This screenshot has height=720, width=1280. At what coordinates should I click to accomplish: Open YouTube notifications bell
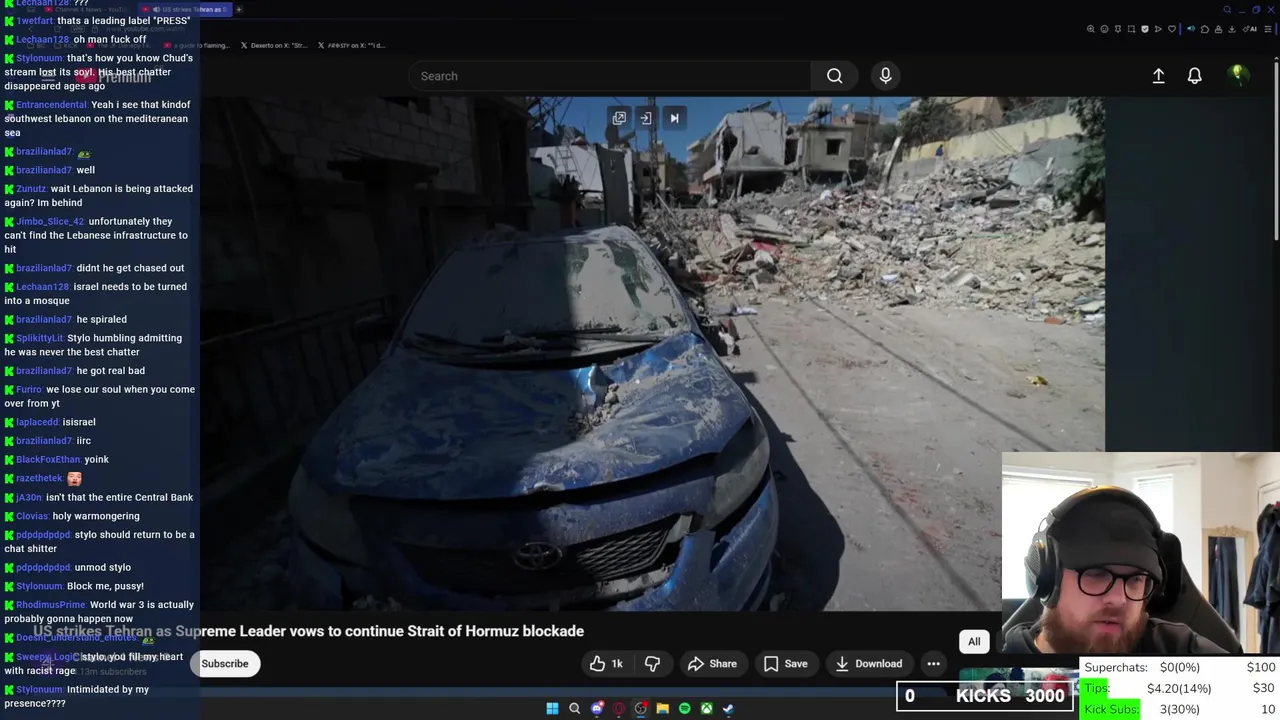(x=1194, y=76)
